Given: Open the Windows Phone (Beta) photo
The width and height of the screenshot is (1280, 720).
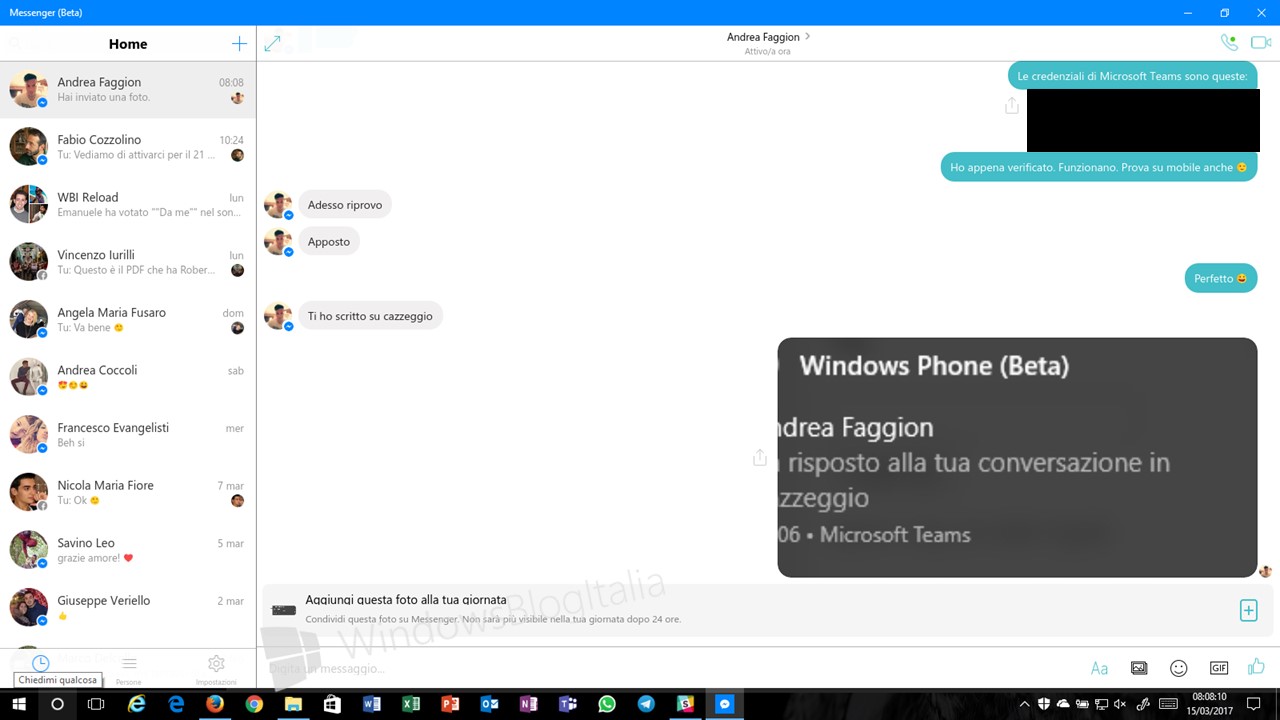Looking at the screenshot, I should click(1017, 457).
